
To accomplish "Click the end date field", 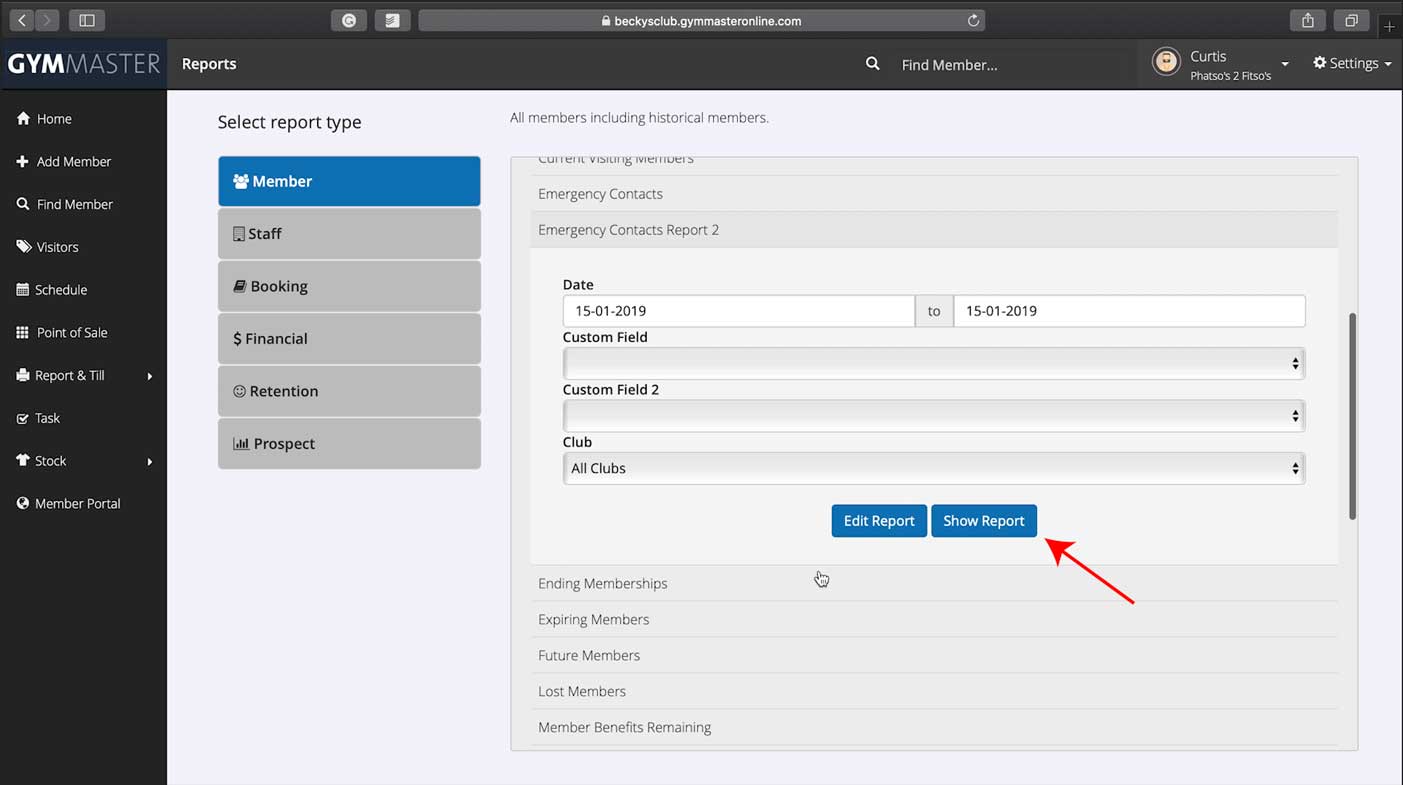I will click(x=1129, y=311).
